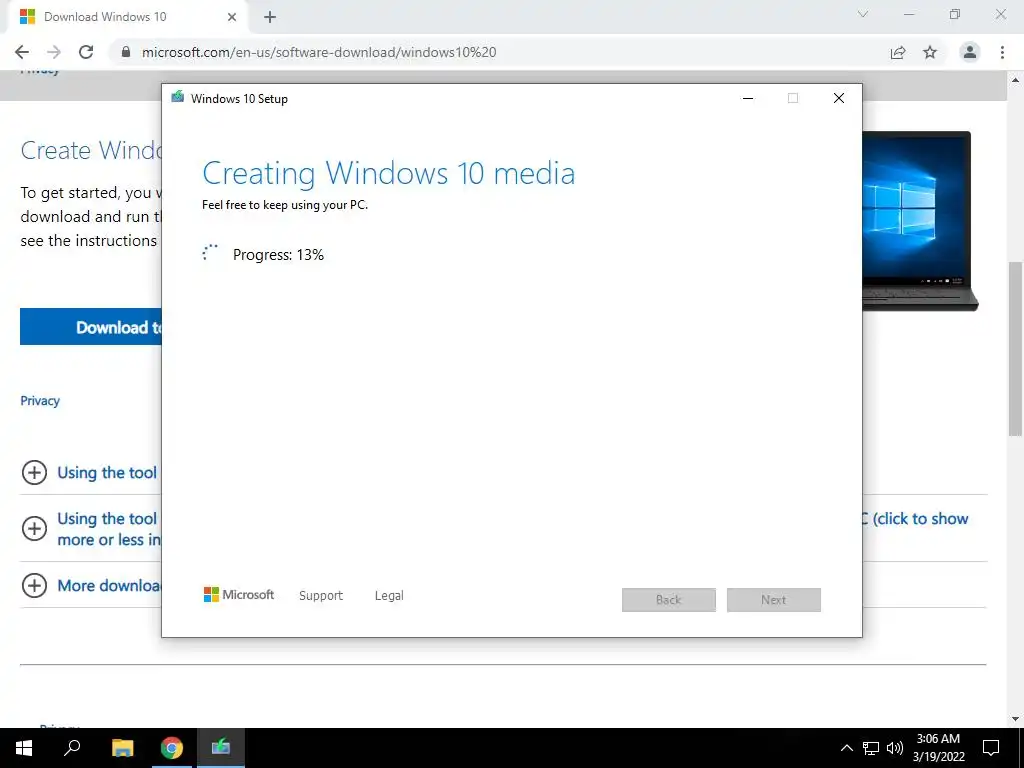
Task: Click the Windows 10 Setup title icon
Action: [x=178, y=97]
